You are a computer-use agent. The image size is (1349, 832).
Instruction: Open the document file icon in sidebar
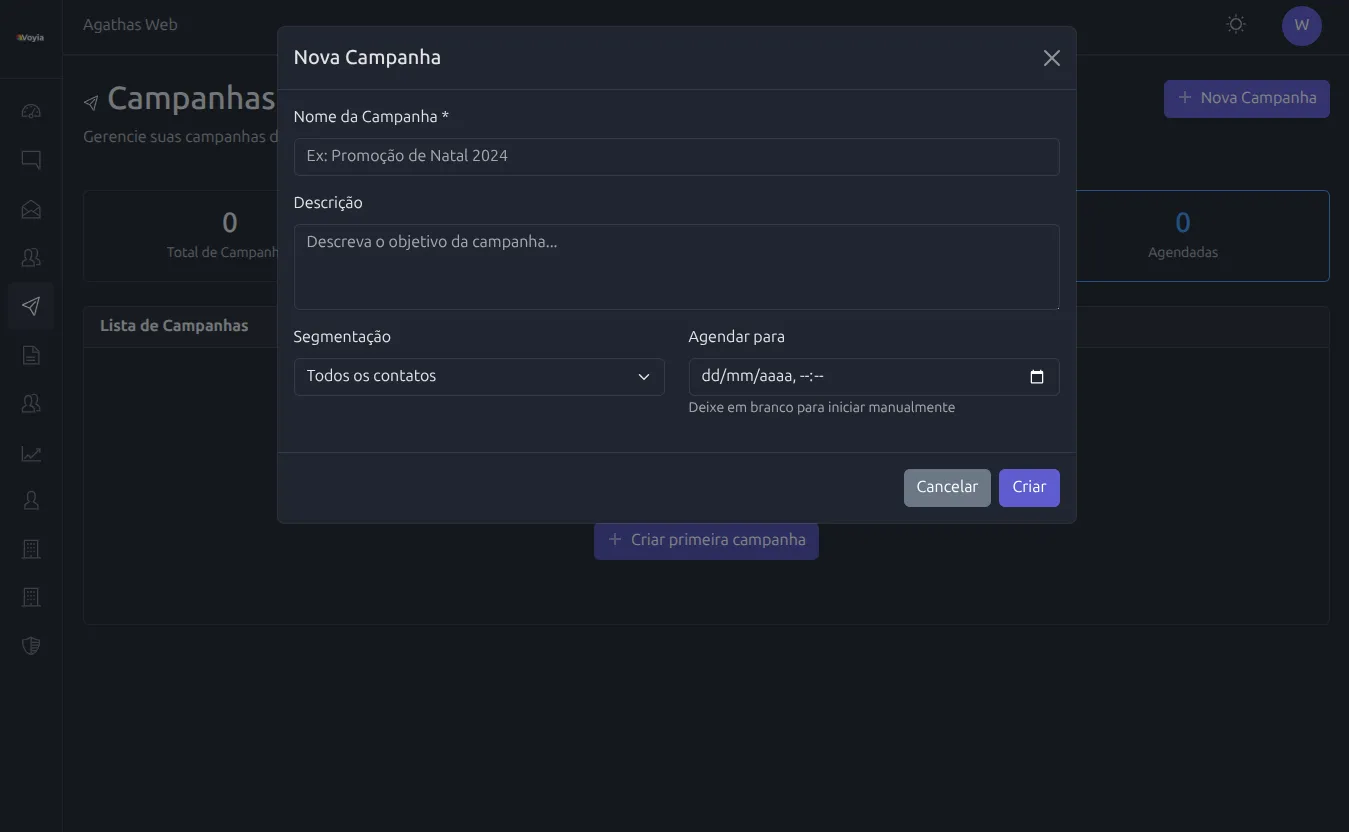31,355
